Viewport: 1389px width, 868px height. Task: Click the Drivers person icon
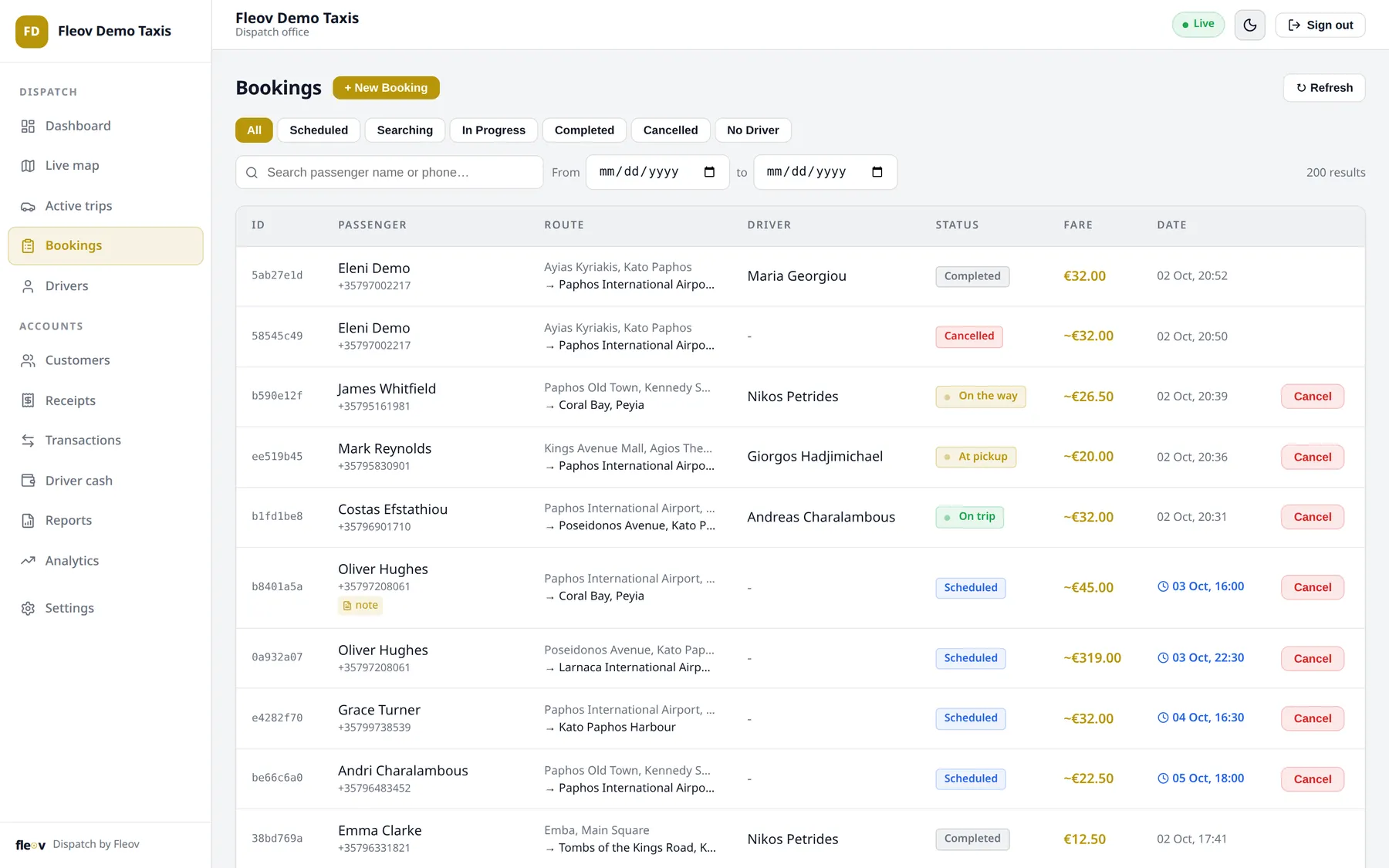click(28, 286)
